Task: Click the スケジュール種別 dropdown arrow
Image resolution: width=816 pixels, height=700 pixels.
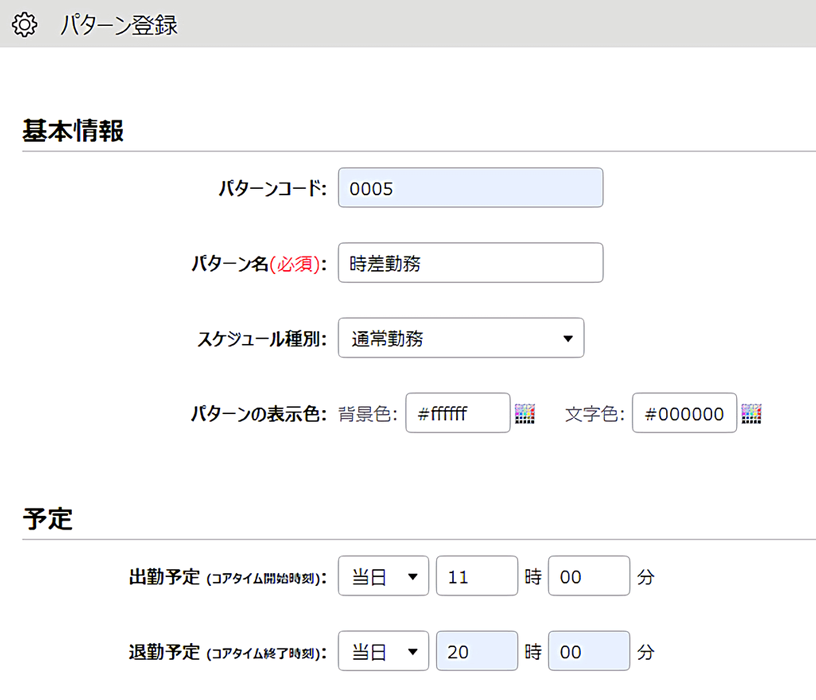Action: click(568, 338)
